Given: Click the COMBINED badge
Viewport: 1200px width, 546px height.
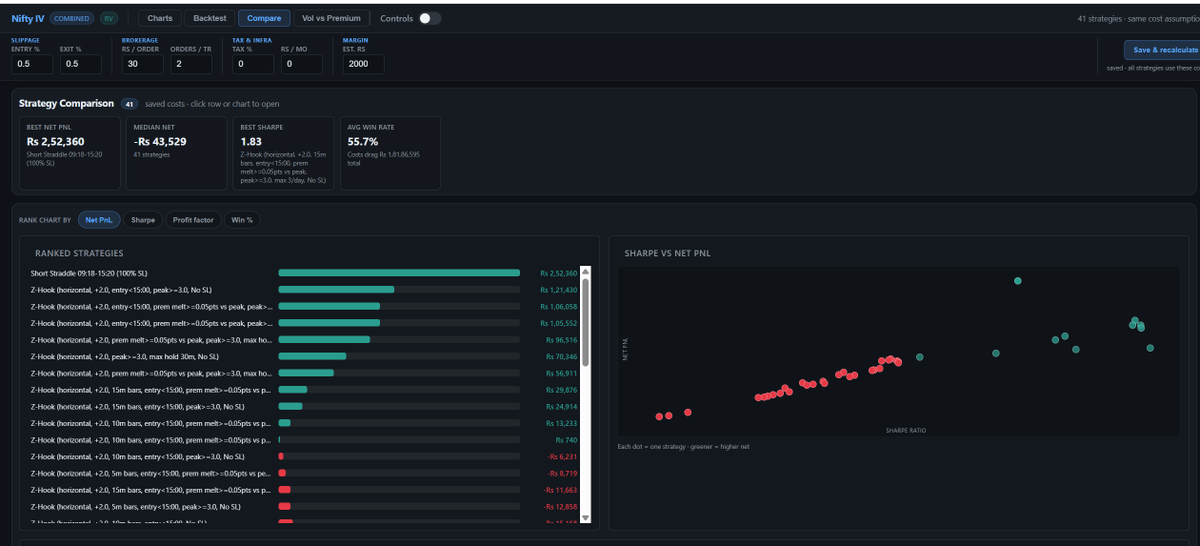Looking at the screenshot, I should point(73,18).
